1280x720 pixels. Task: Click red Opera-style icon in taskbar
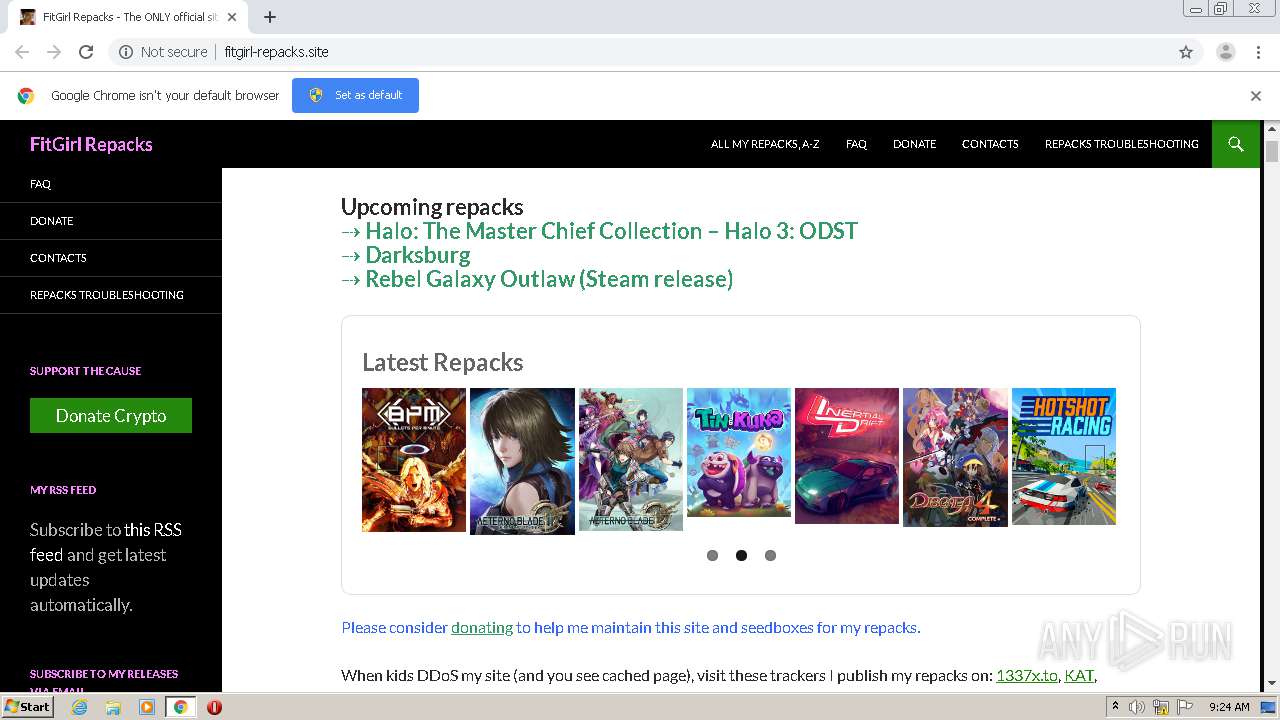coord(214,707)
